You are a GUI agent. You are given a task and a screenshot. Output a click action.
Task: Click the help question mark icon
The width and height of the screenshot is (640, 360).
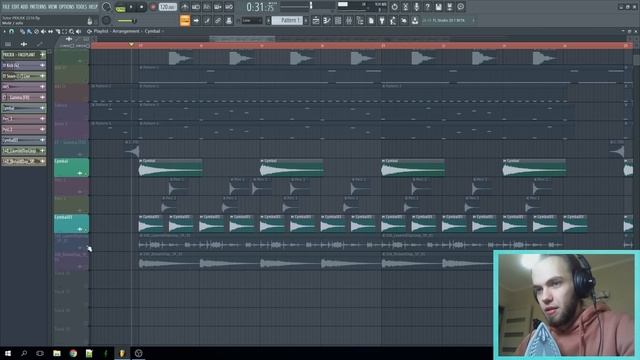point(427,7)
